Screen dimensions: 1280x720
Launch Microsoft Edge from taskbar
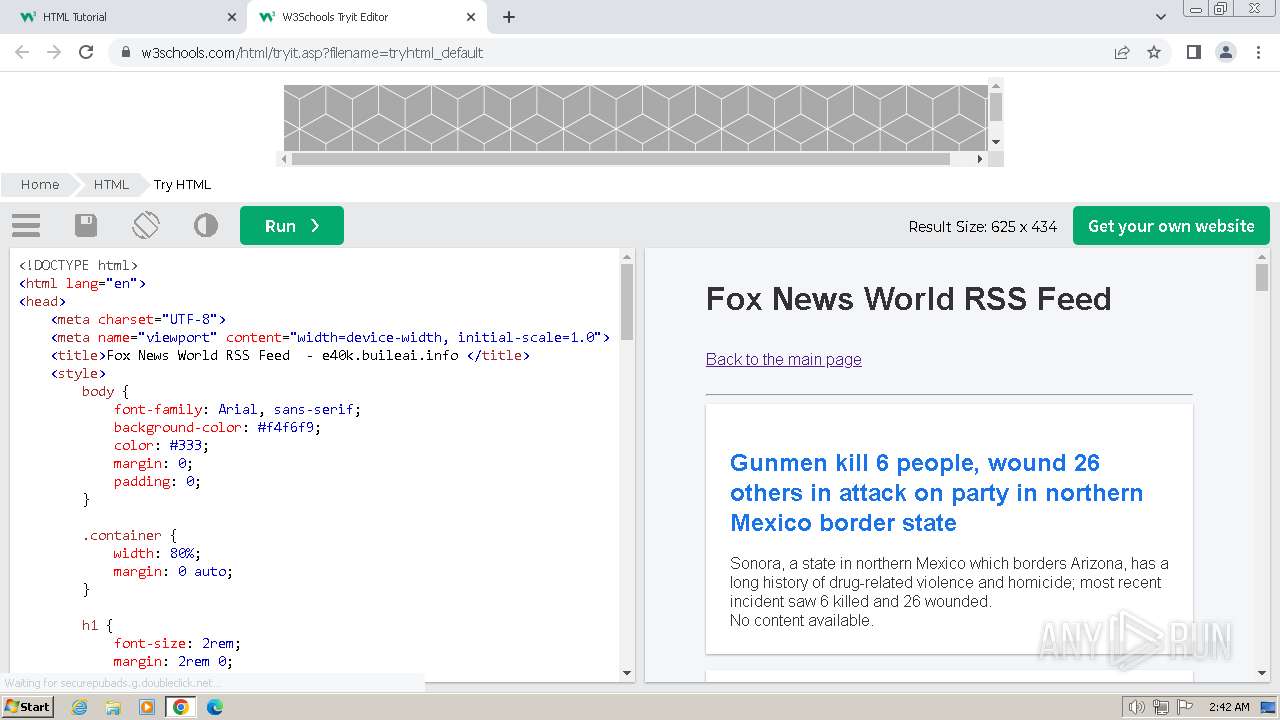[x=214, y=707]
